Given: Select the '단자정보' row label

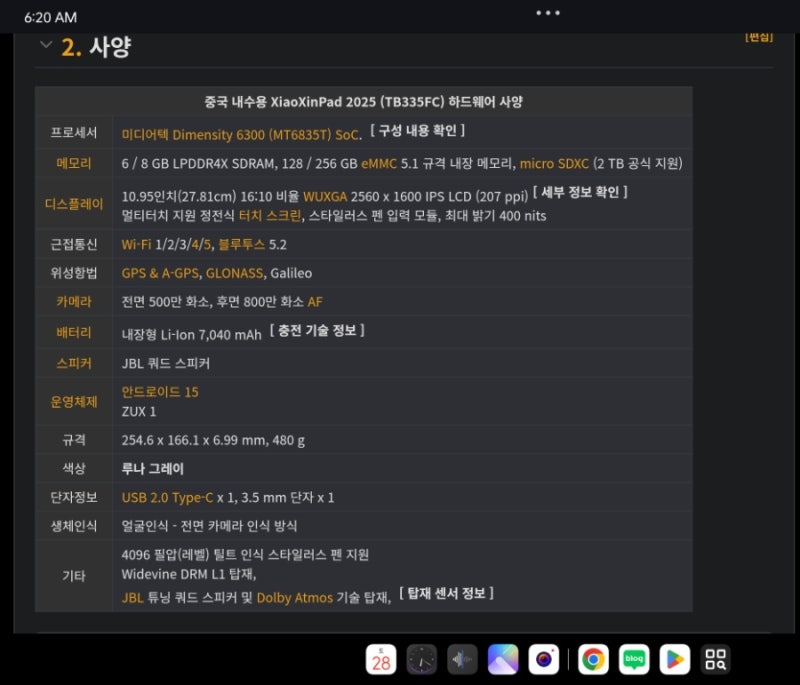Looking at the screenshot, I should point(74,498).
